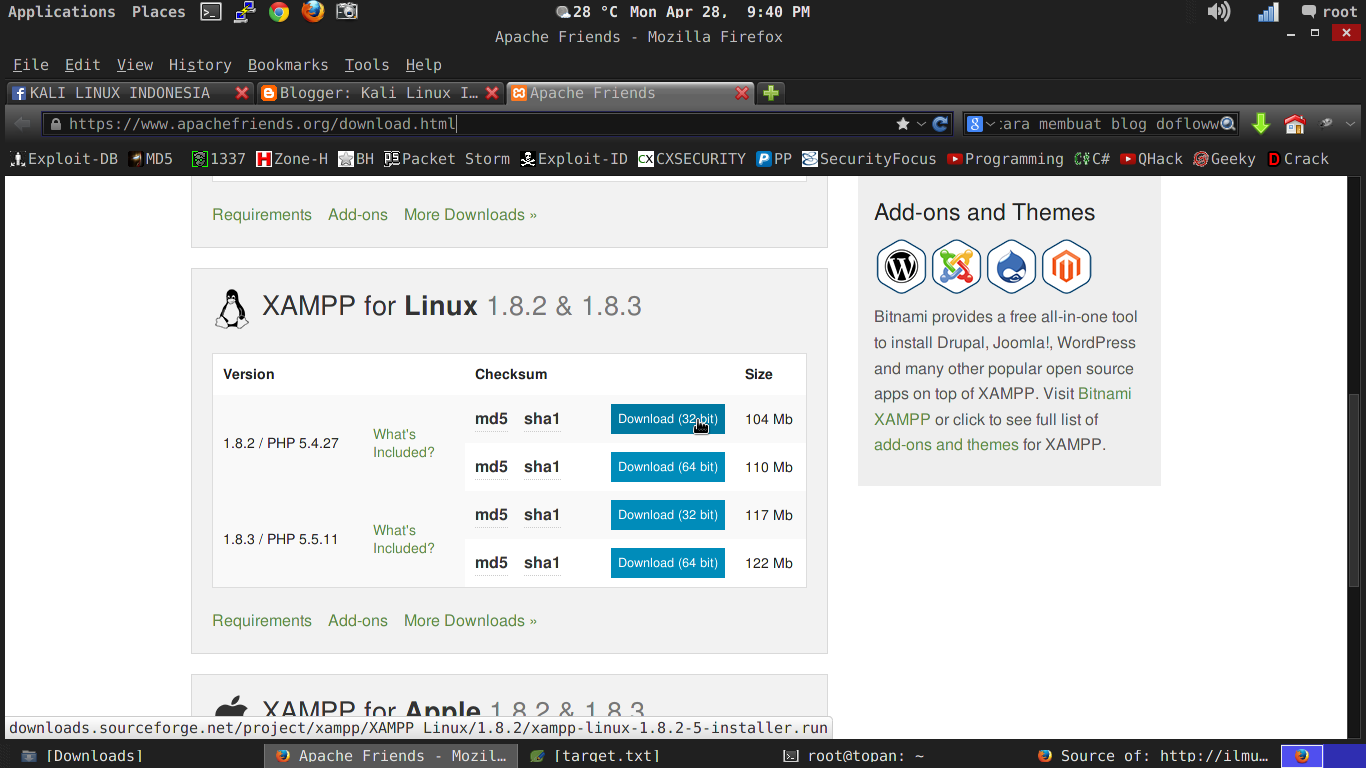
Task: Click add-ons and themes sidebar link
Action: coord(946,445)
